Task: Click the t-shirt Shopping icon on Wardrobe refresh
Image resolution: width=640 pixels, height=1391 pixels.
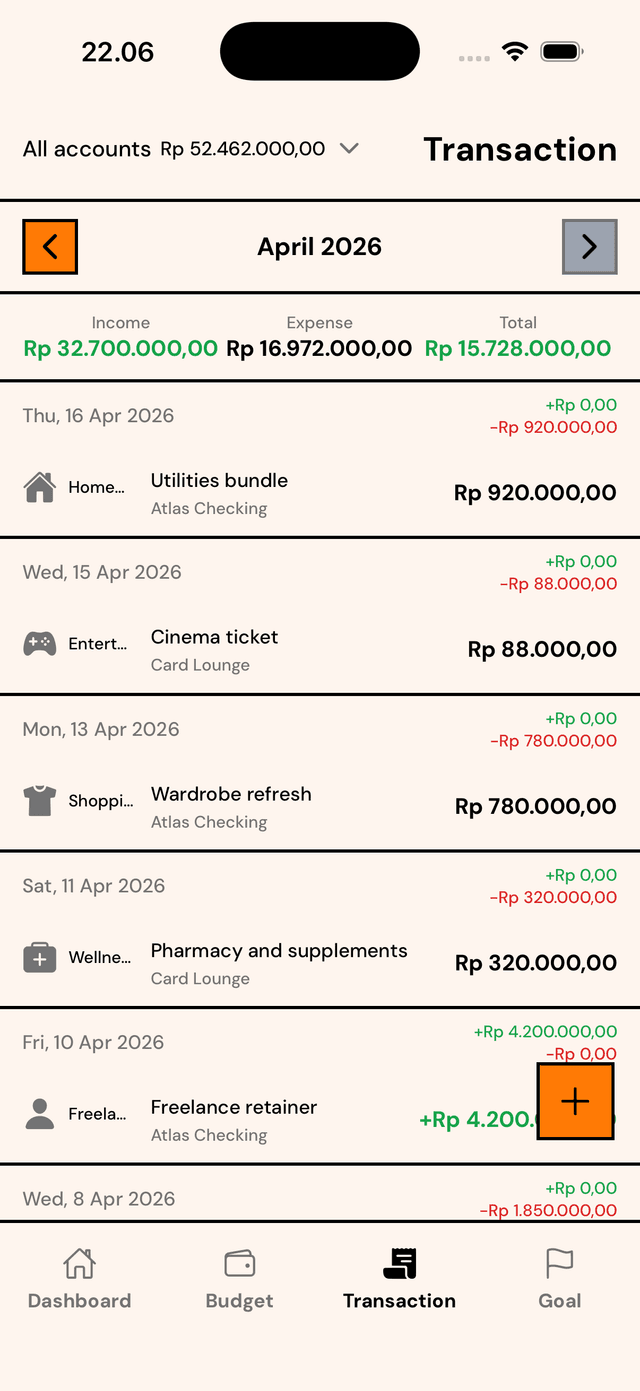Action: click(x=39, y=799)
